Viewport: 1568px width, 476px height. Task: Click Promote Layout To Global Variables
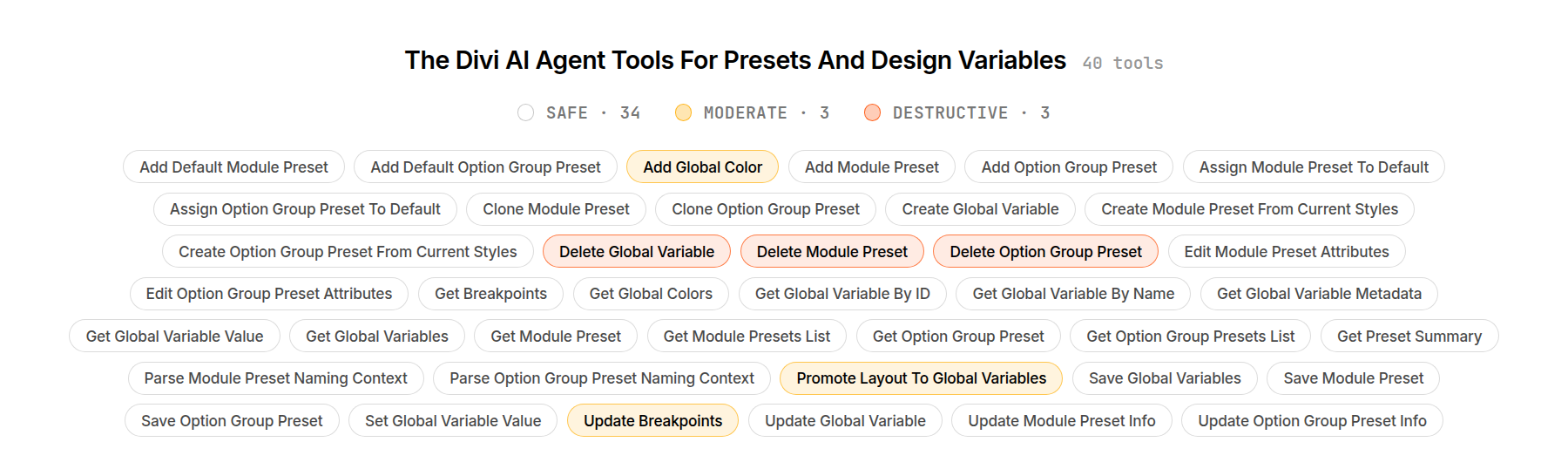[921, 378]
